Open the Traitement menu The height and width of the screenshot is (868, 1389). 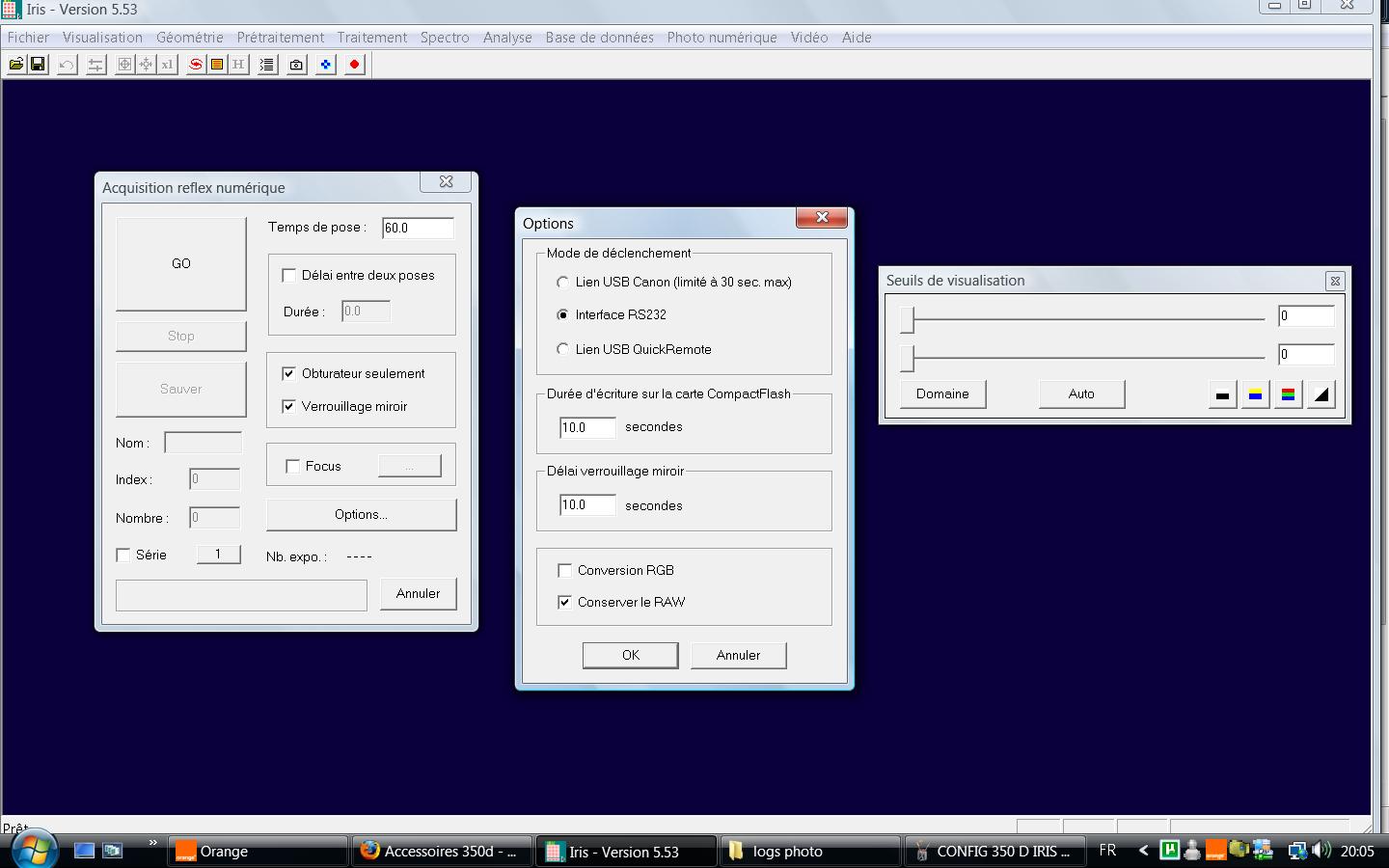[372, 38]
